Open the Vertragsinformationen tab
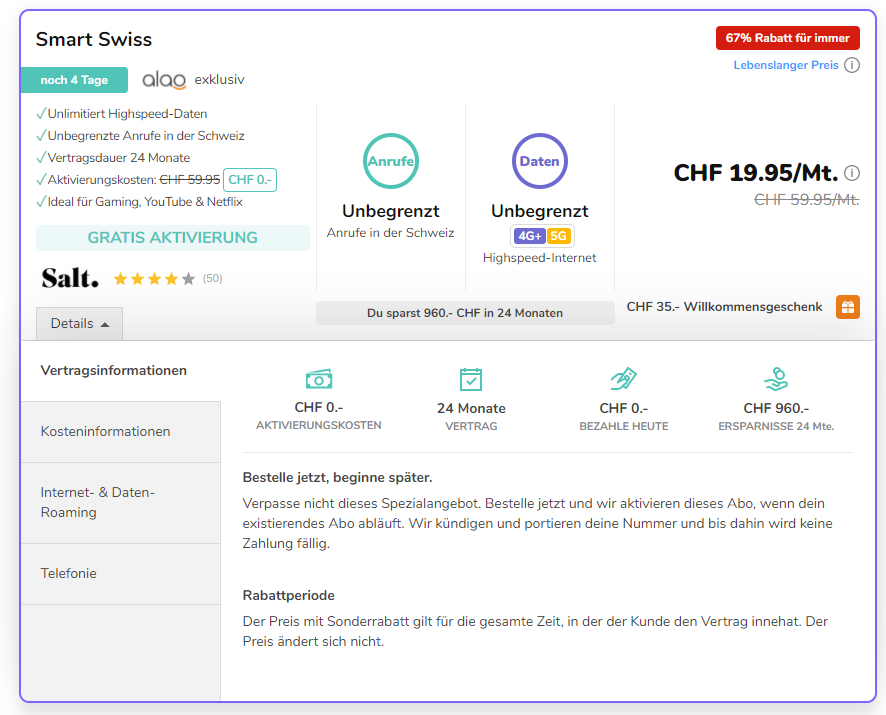The height and width of the screenshot is (715, 886). [114, 371]
